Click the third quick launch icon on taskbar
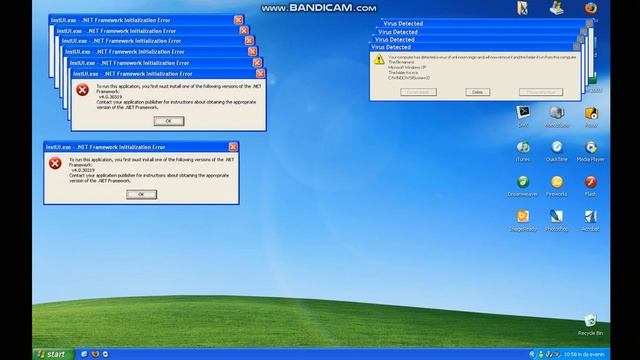The width and height of the screenshot is (640, 360). 105,354
